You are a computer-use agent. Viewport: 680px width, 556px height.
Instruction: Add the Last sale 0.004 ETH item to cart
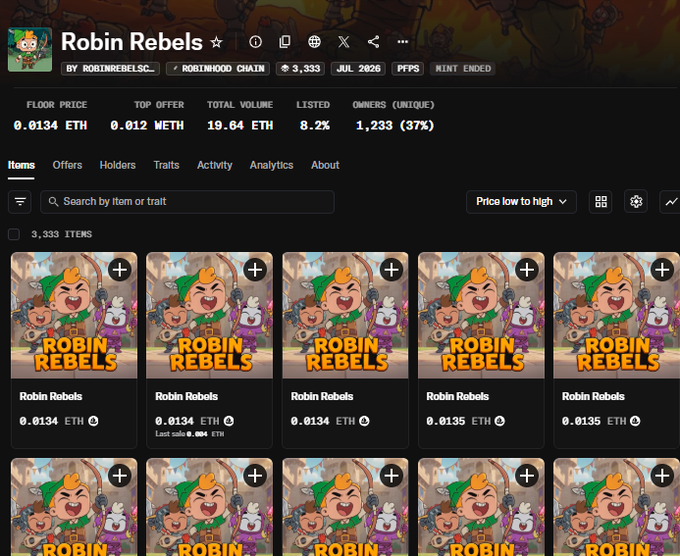(x=255, y=270)
